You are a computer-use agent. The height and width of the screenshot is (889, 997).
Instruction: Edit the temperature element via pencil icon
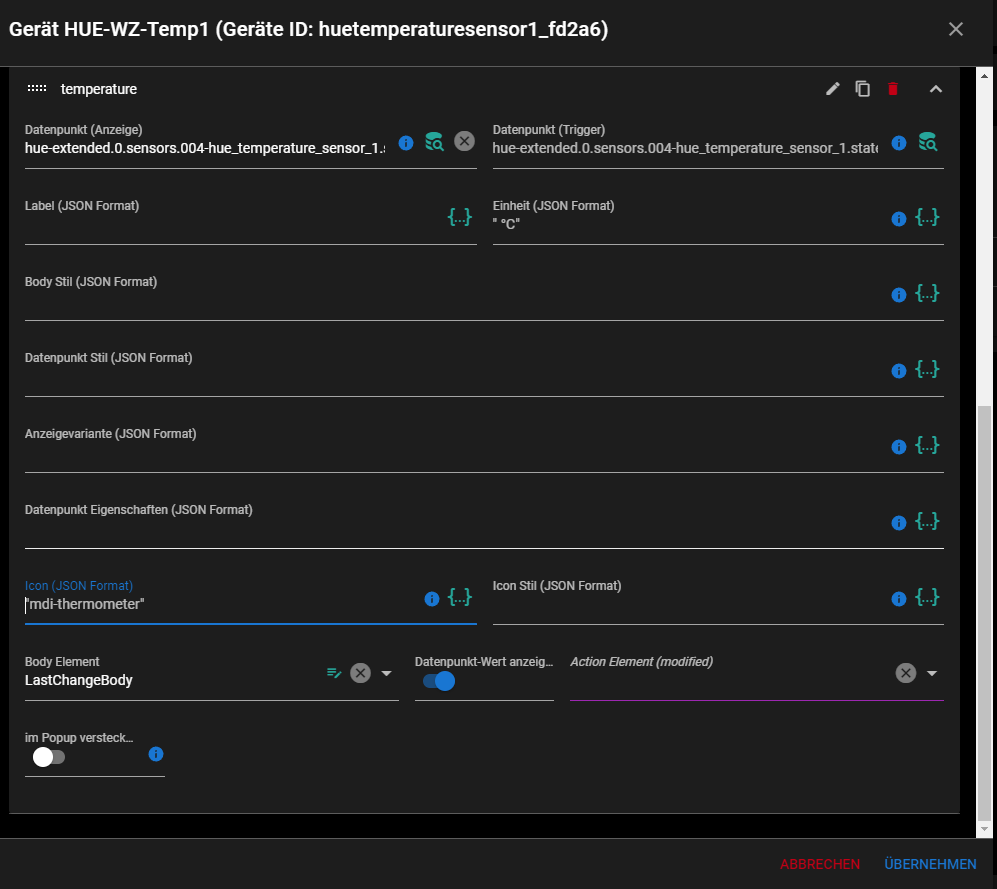pos(832,89)
